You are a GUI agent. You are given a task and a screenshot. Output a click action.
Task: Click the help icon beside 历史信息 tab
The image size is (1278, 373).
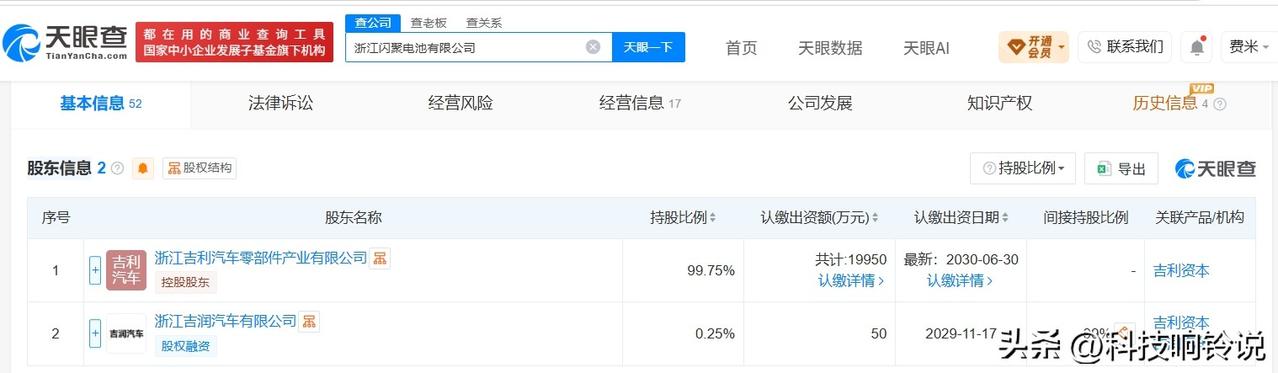tap(1219, 104)
